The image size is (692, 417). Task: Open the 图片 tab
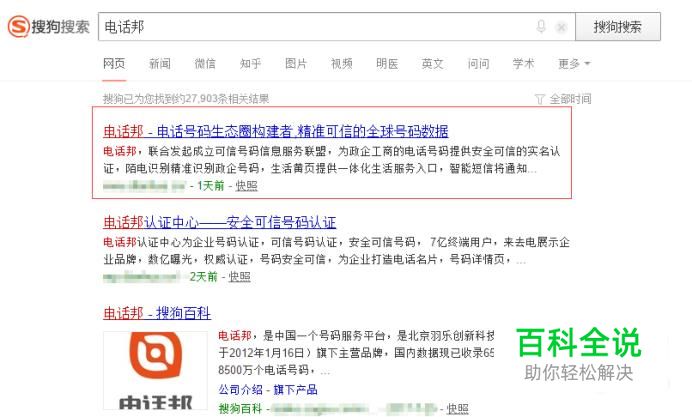(x=296, y=64)
